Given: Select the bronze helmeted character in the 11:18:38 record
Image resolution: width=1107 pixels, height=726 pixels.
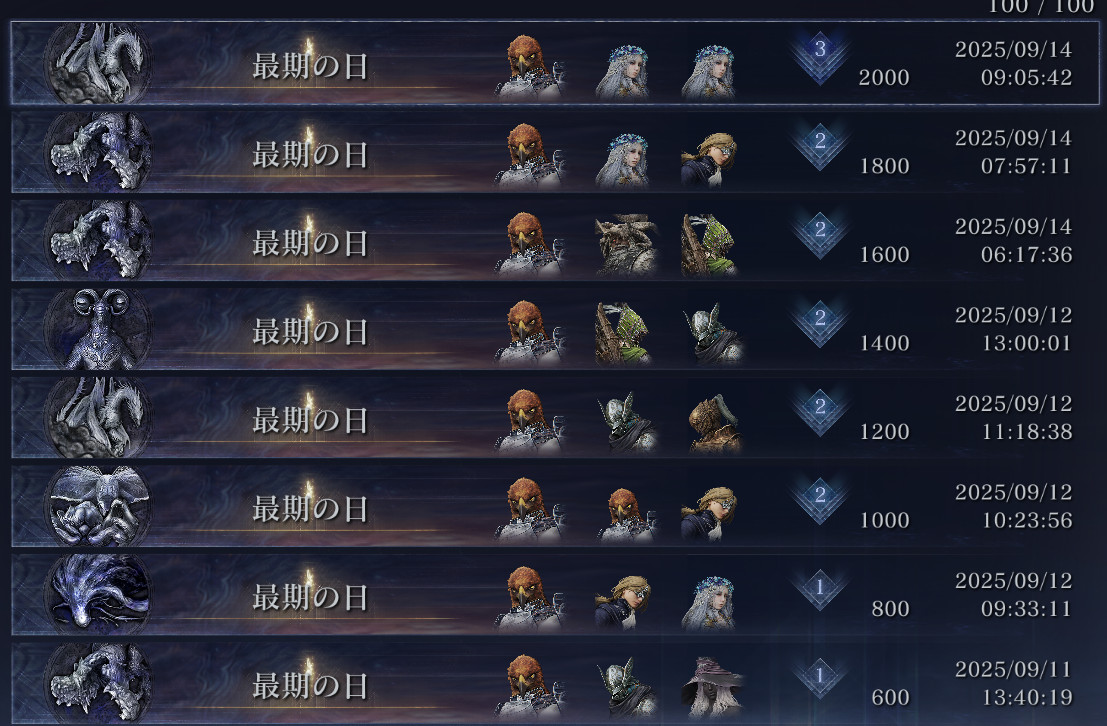Looking at the screenshot, I should tap(714, 422).
